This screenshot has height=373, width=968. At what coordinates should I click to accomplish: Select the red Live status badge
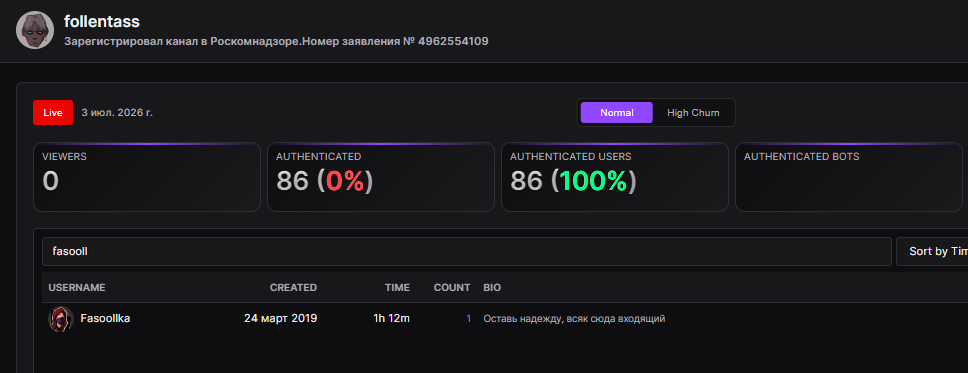point(53,113)
